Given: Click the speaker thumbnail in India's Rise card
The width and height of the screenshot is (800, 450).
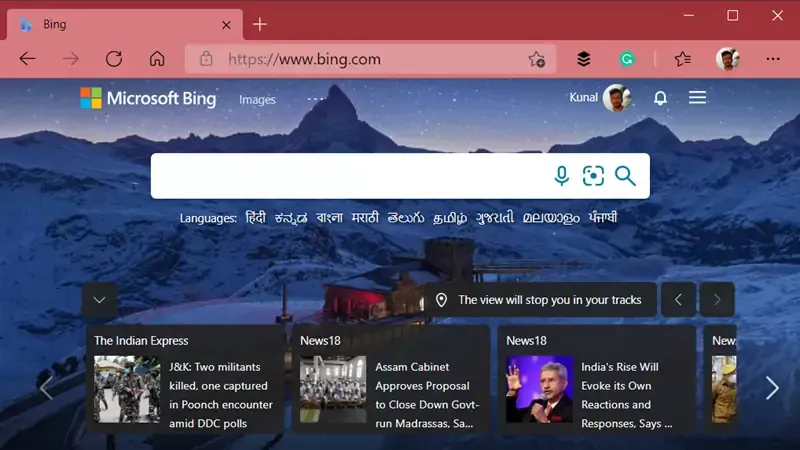Looking at the screenshot, I should (x=539, y=389).
